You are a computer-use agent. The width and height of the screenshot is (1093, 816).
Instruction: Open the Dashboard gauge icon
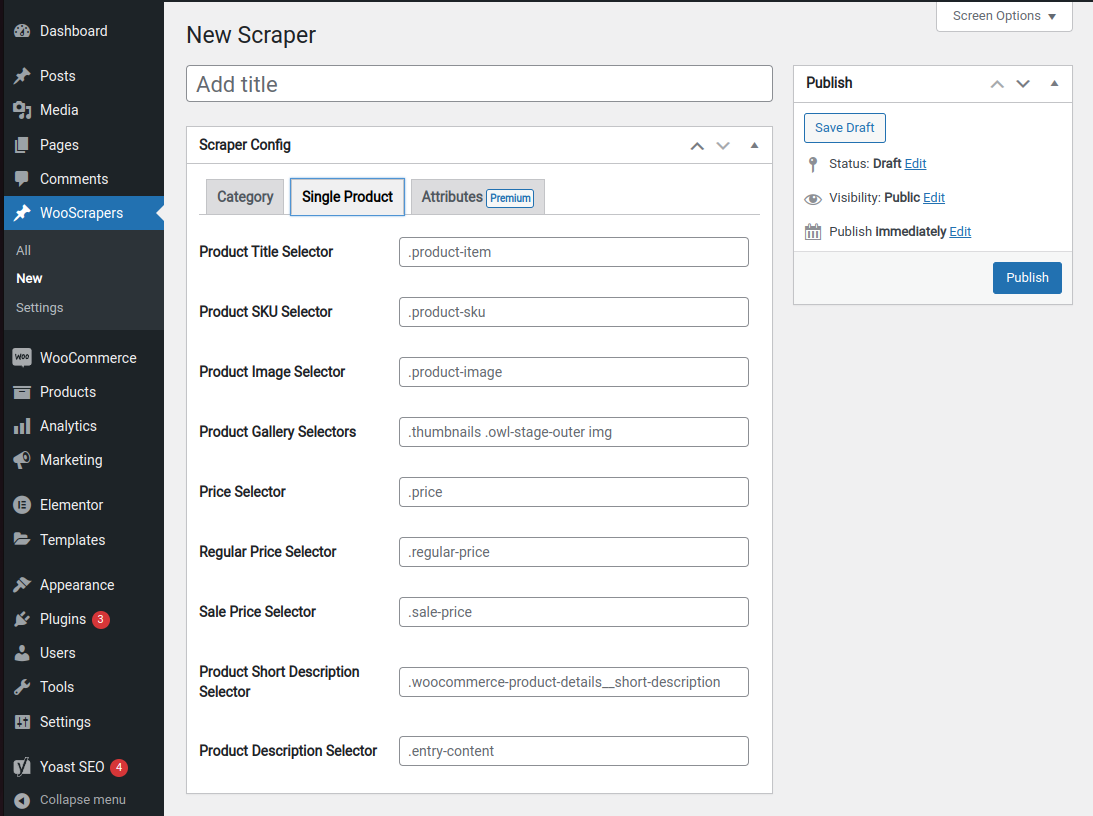[x=22, y=31]
